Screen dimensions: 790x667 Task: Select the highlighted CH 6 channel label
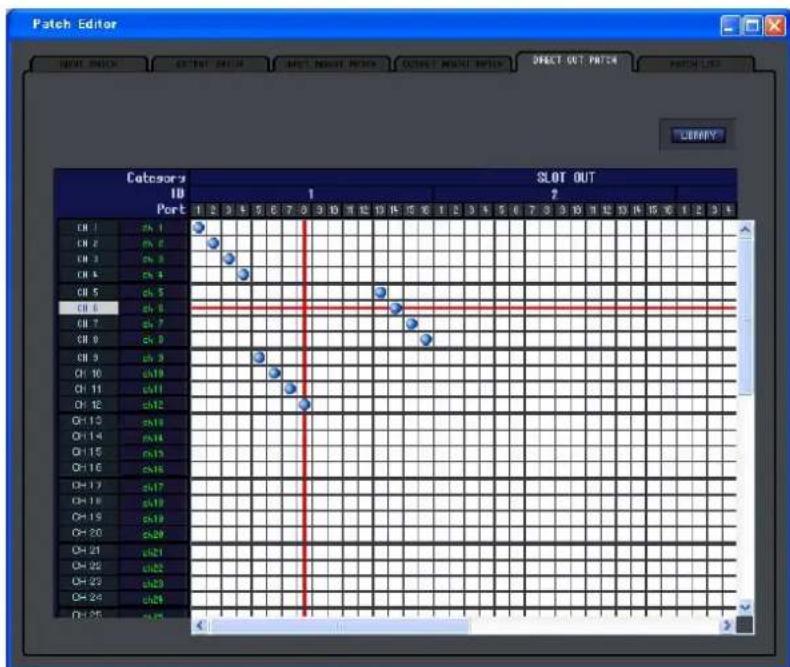tap(89, 308)
